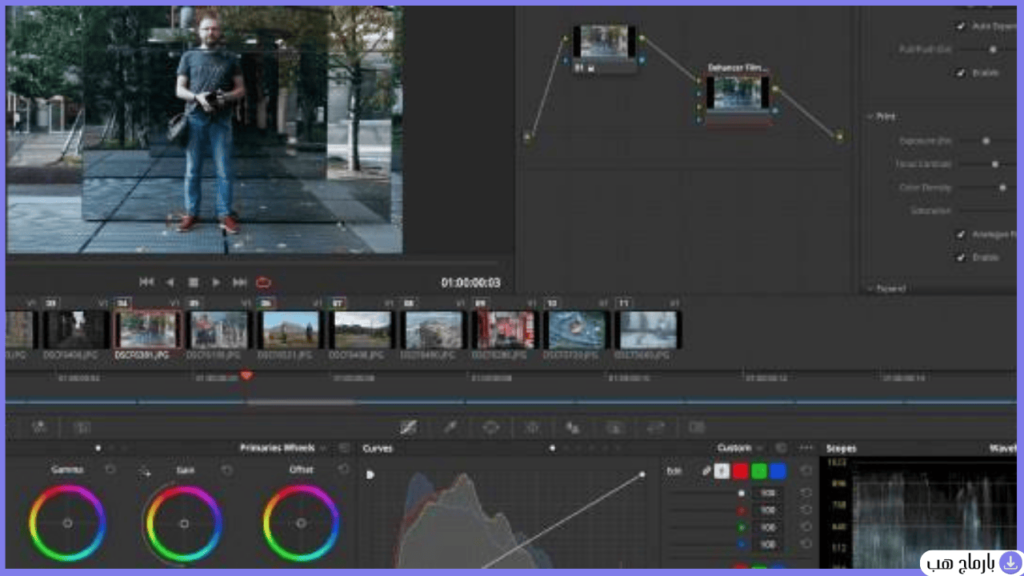Select the blue curve channel
The image size is (1024, 576).
(778, 470)
